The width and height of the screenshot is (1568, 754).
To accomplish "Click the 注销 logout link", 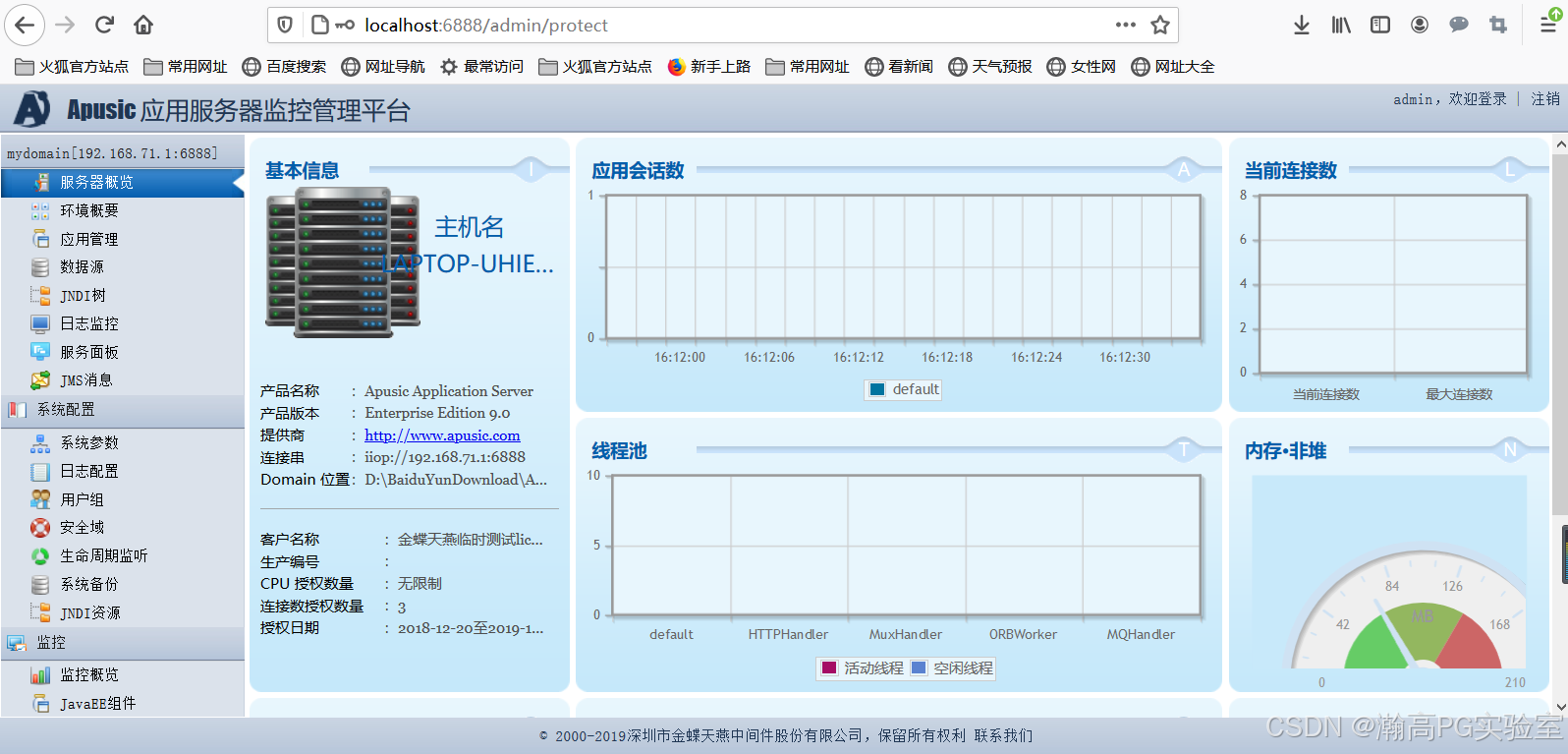I will [1545, 99].
